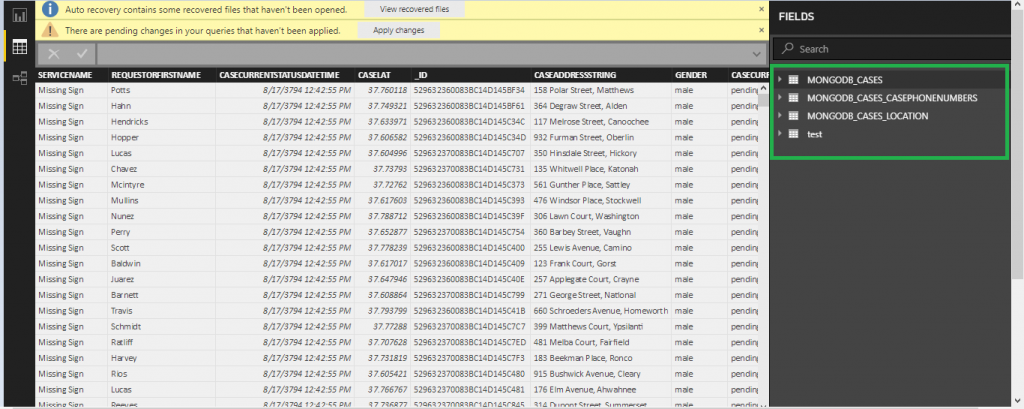The image size is (1024, 409).
Task: Click the Apply changes button
Action: (x=398, y=30)
